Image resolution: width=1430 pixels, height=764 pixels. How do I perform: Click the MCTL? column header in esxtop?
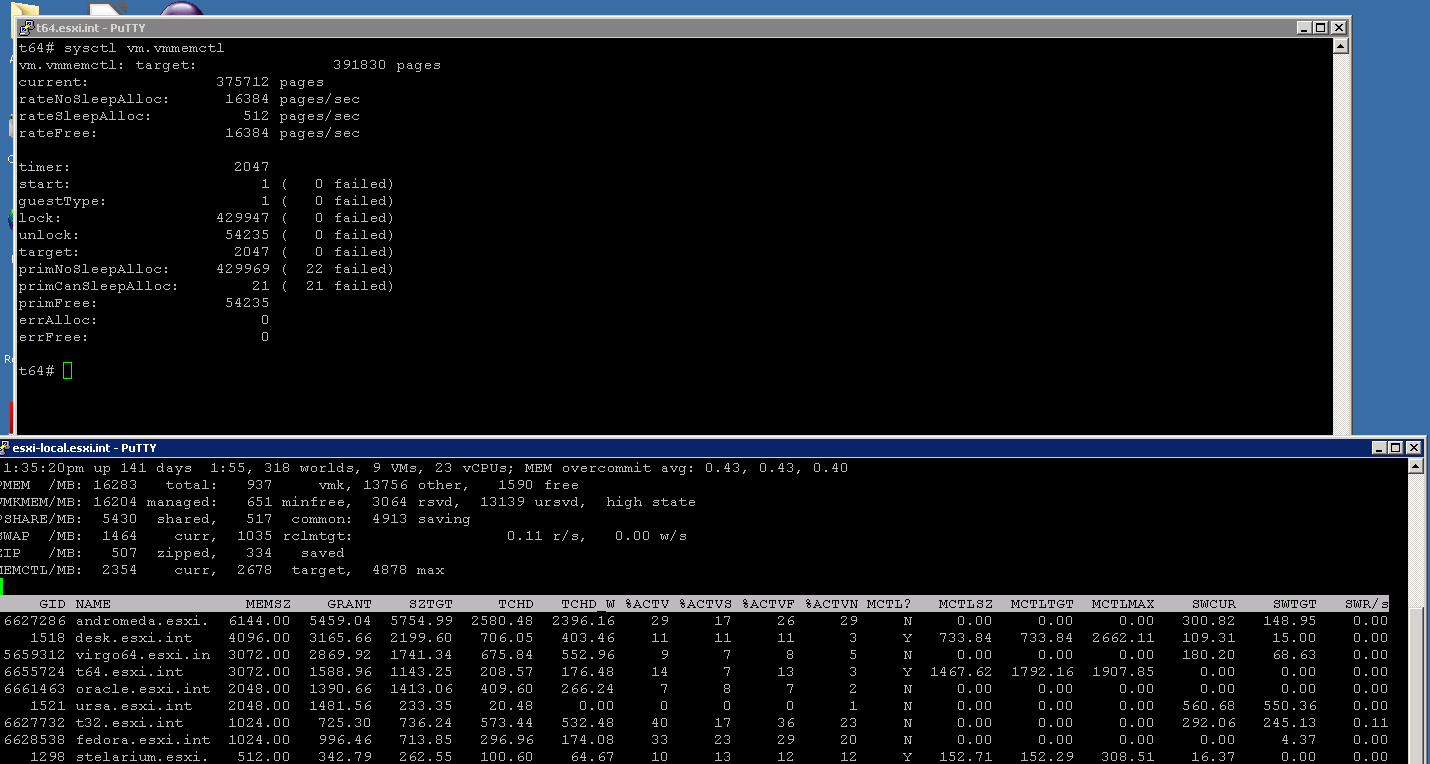(x=889, y=604)
